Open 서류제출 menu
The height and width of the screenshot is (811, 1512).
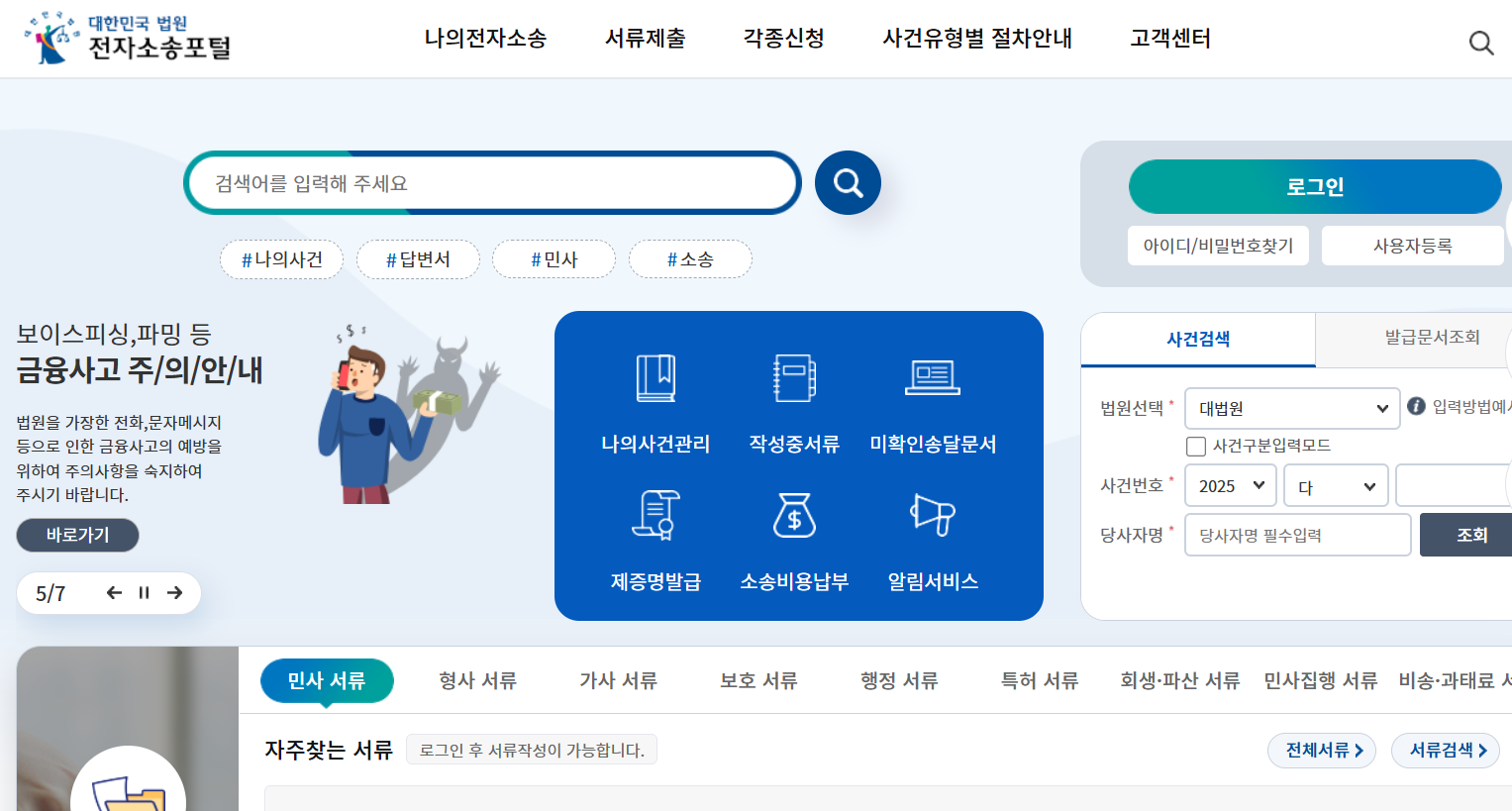[x=646, y=39]
